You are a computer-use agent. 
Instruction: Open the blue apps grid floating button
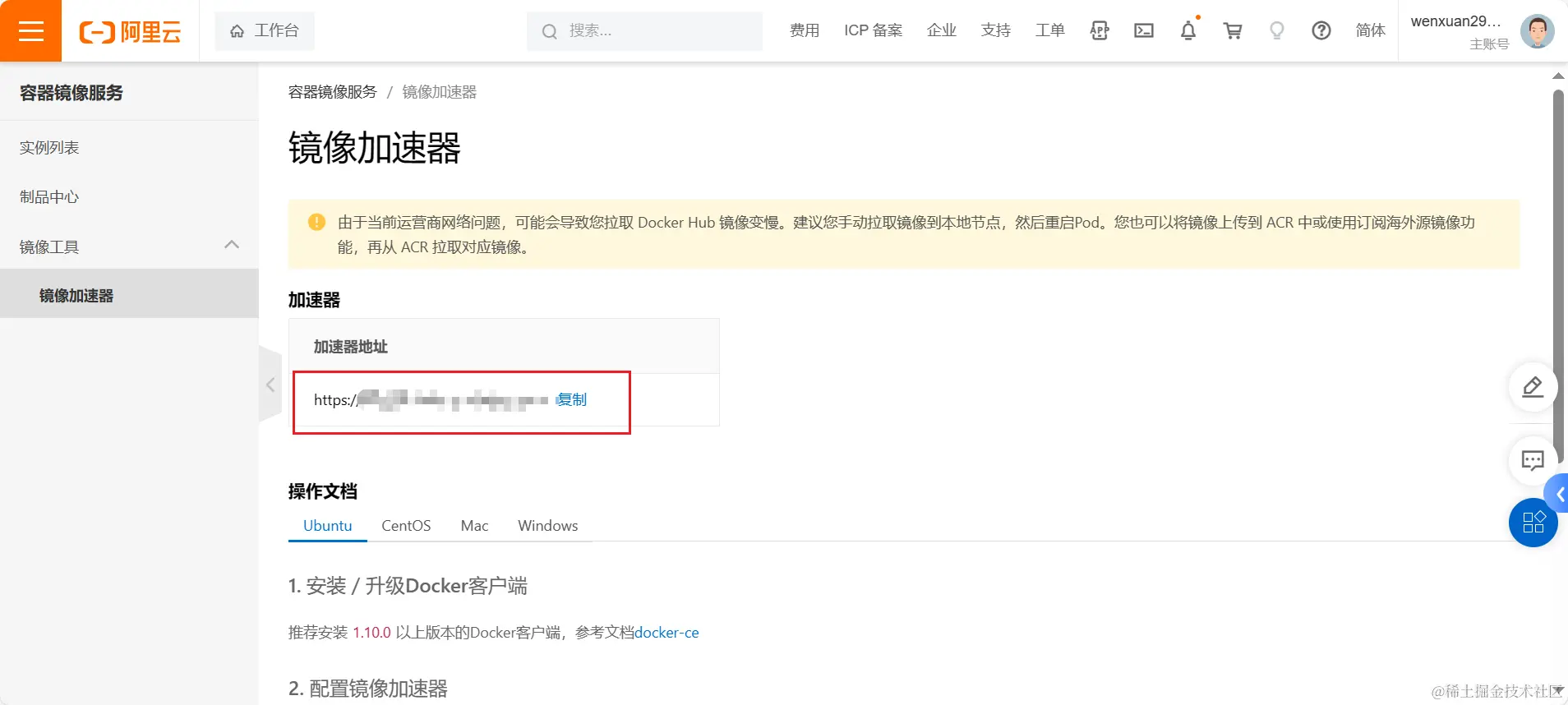[x=1533, y=523]
